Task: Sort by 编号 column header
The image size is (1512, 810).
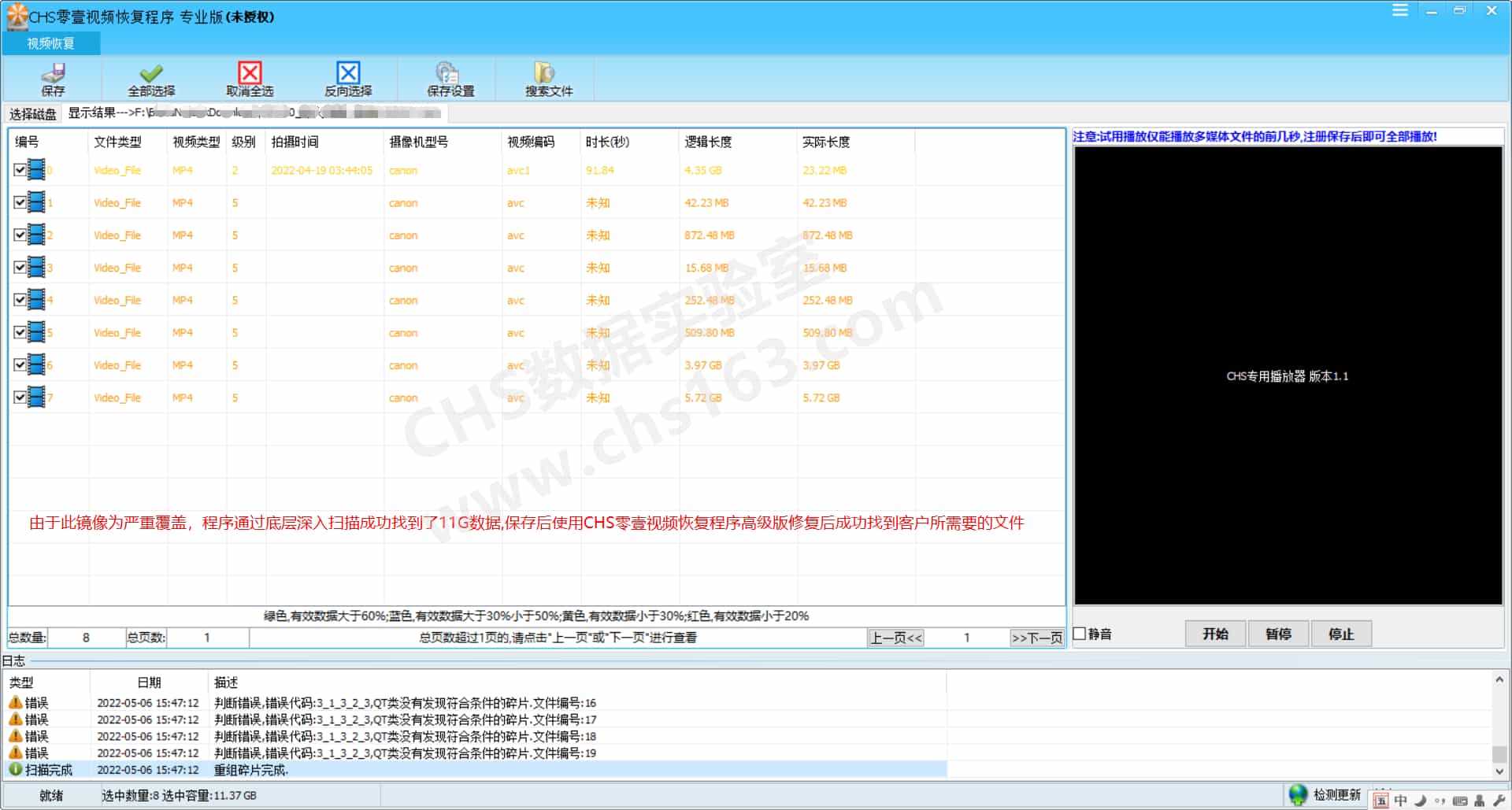Action: pyautogui.click(x=48, y=142)
